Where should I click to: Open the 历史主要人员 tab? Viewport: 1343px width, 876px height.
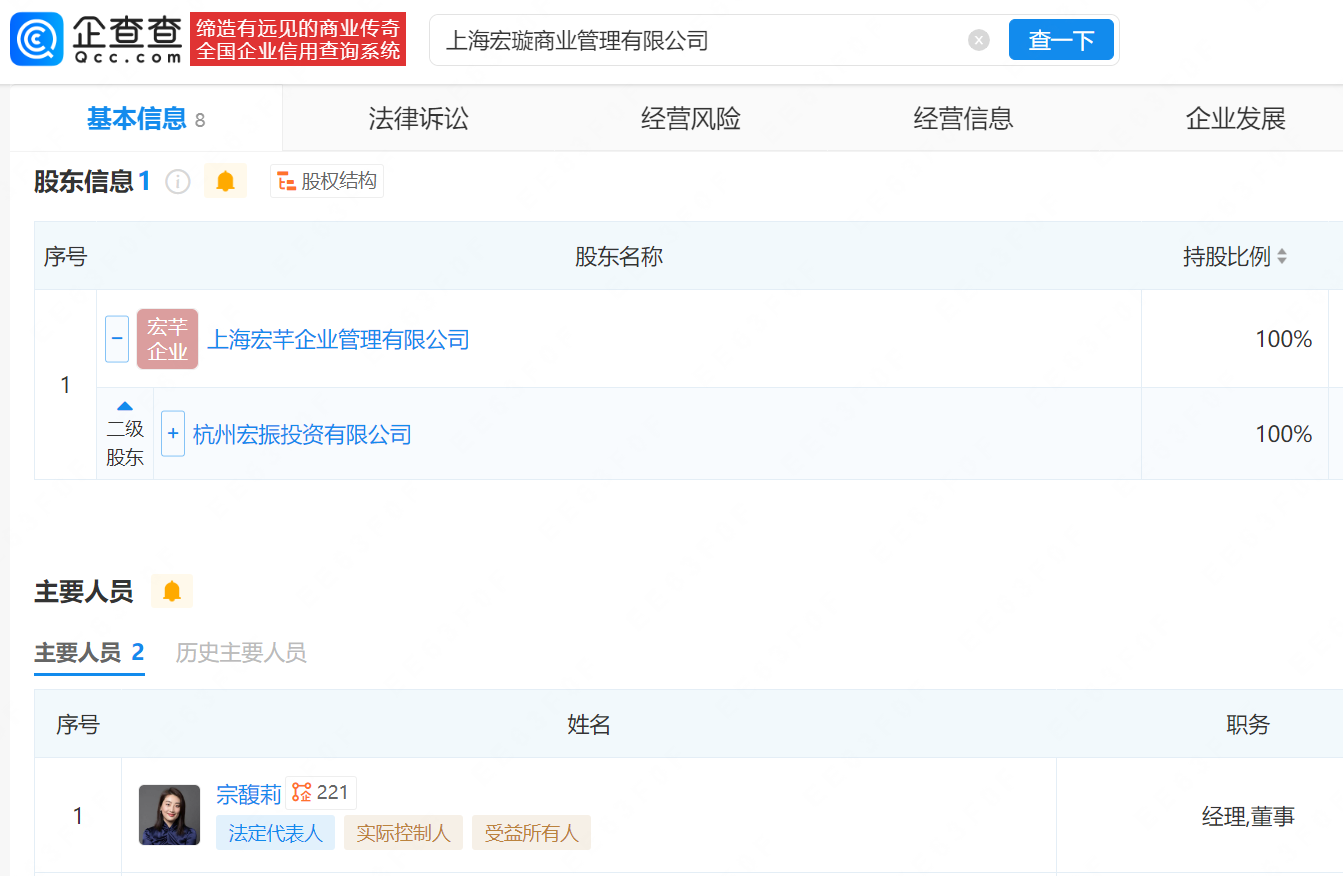(x=241, y=653)
